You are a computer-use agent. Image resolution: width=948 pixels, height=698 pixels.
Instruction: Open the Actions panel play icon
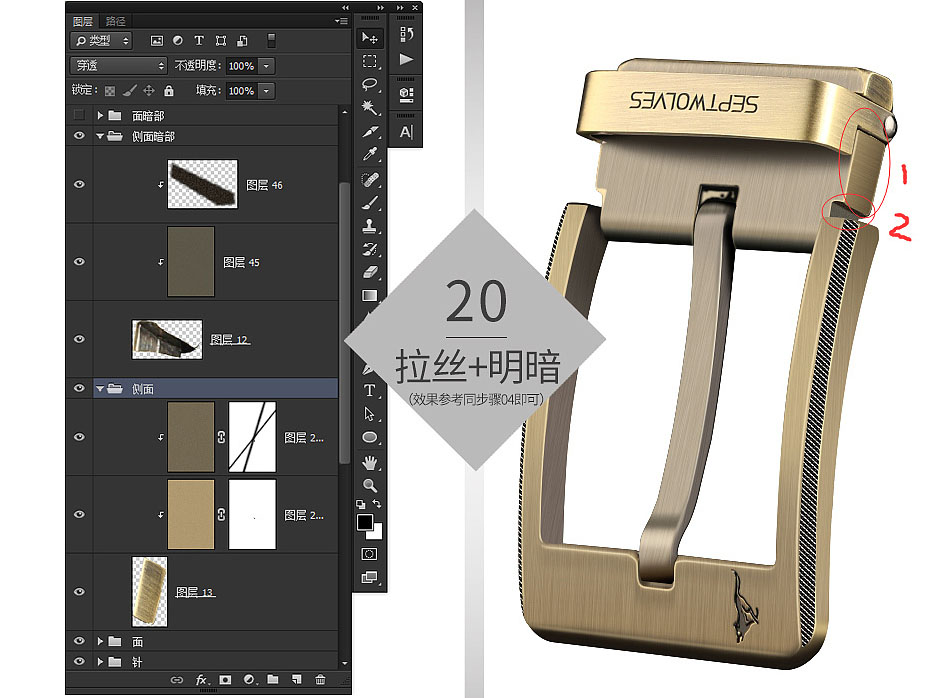[406, 59]
